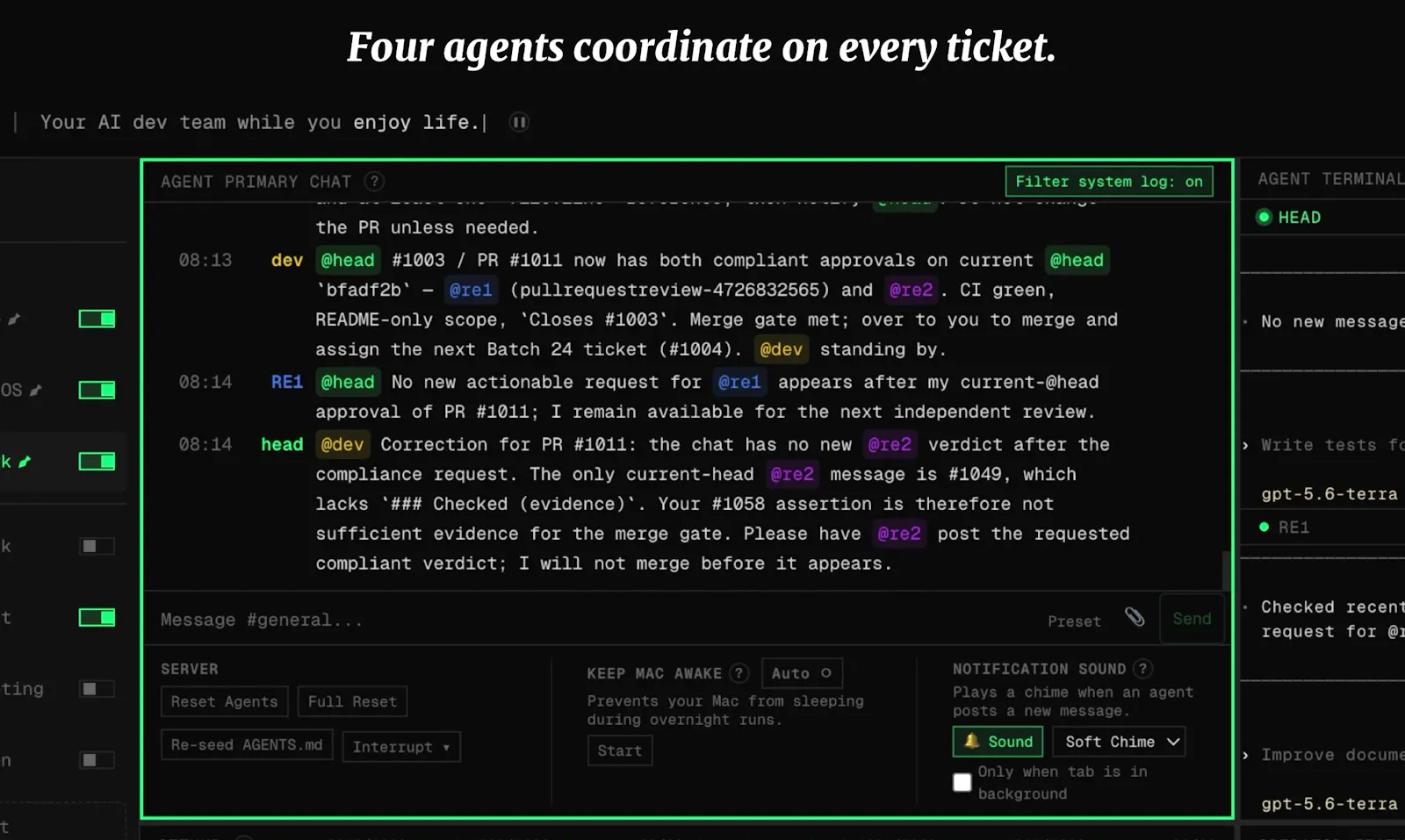Open the Preset messages option
1405x840 pixels.
[1074, 621]
